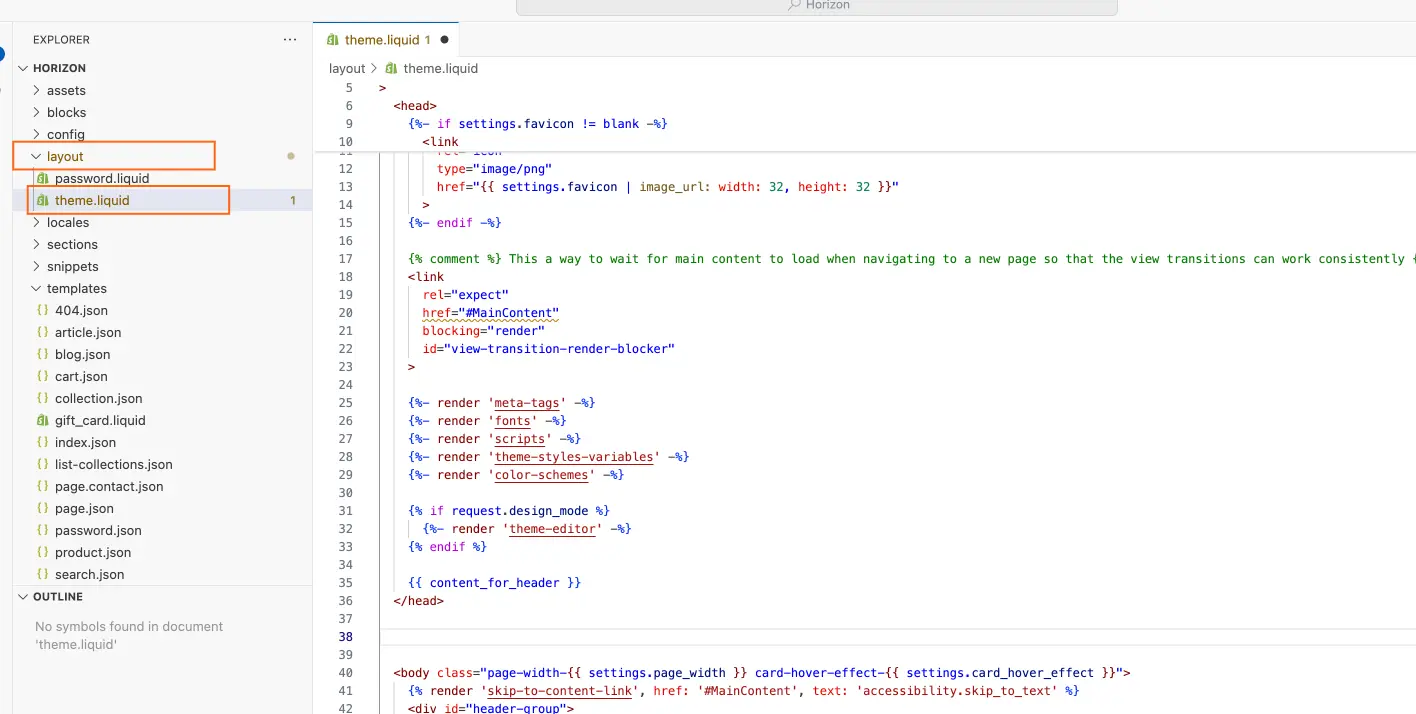Click the 'skip-to-content-link' render text
This screenshot has width=1416, height=714.
click(x=560, y=691)
